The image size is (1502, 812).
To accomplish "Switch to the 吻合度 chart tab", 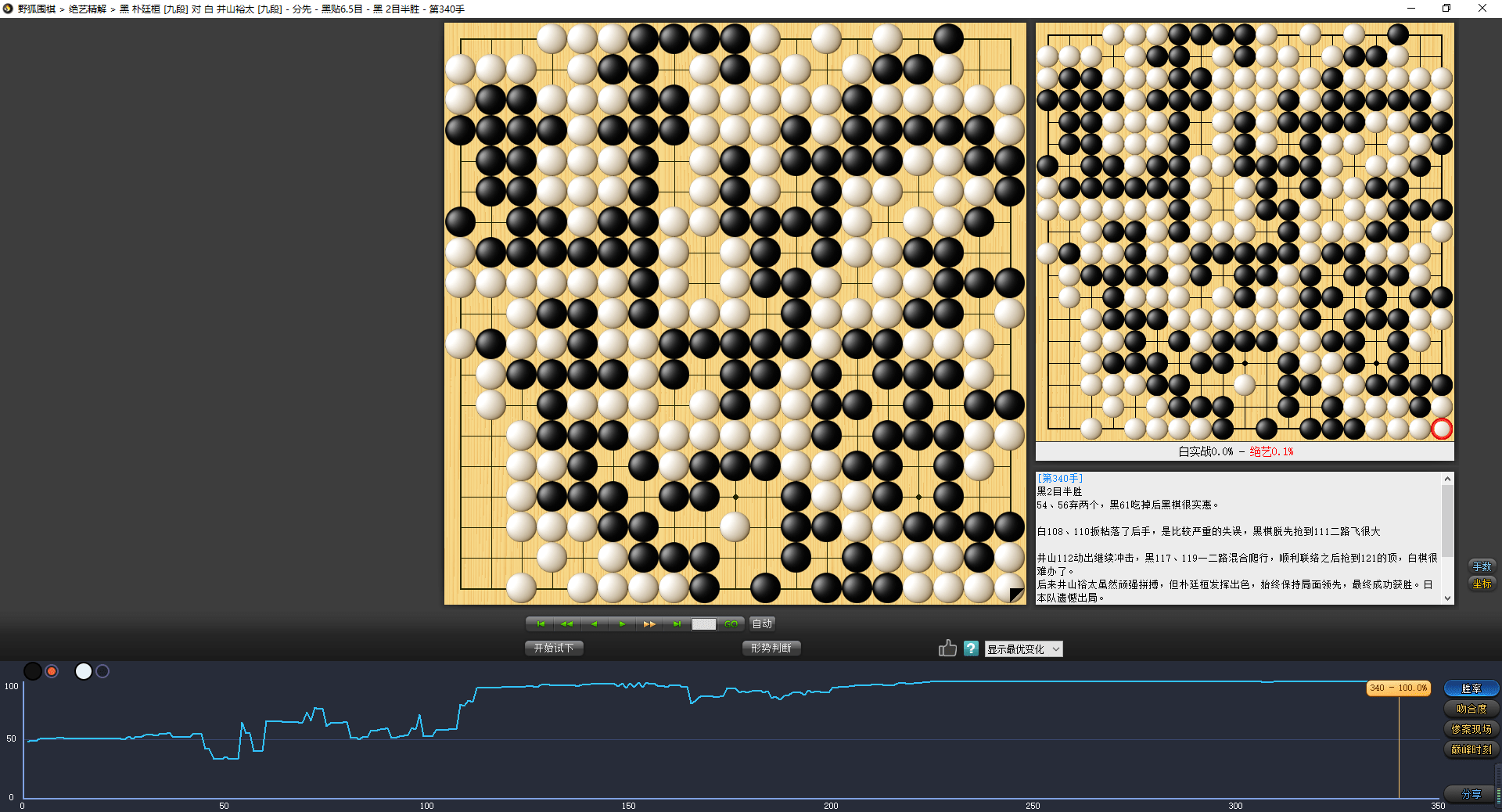I will tap(1471, 709).
